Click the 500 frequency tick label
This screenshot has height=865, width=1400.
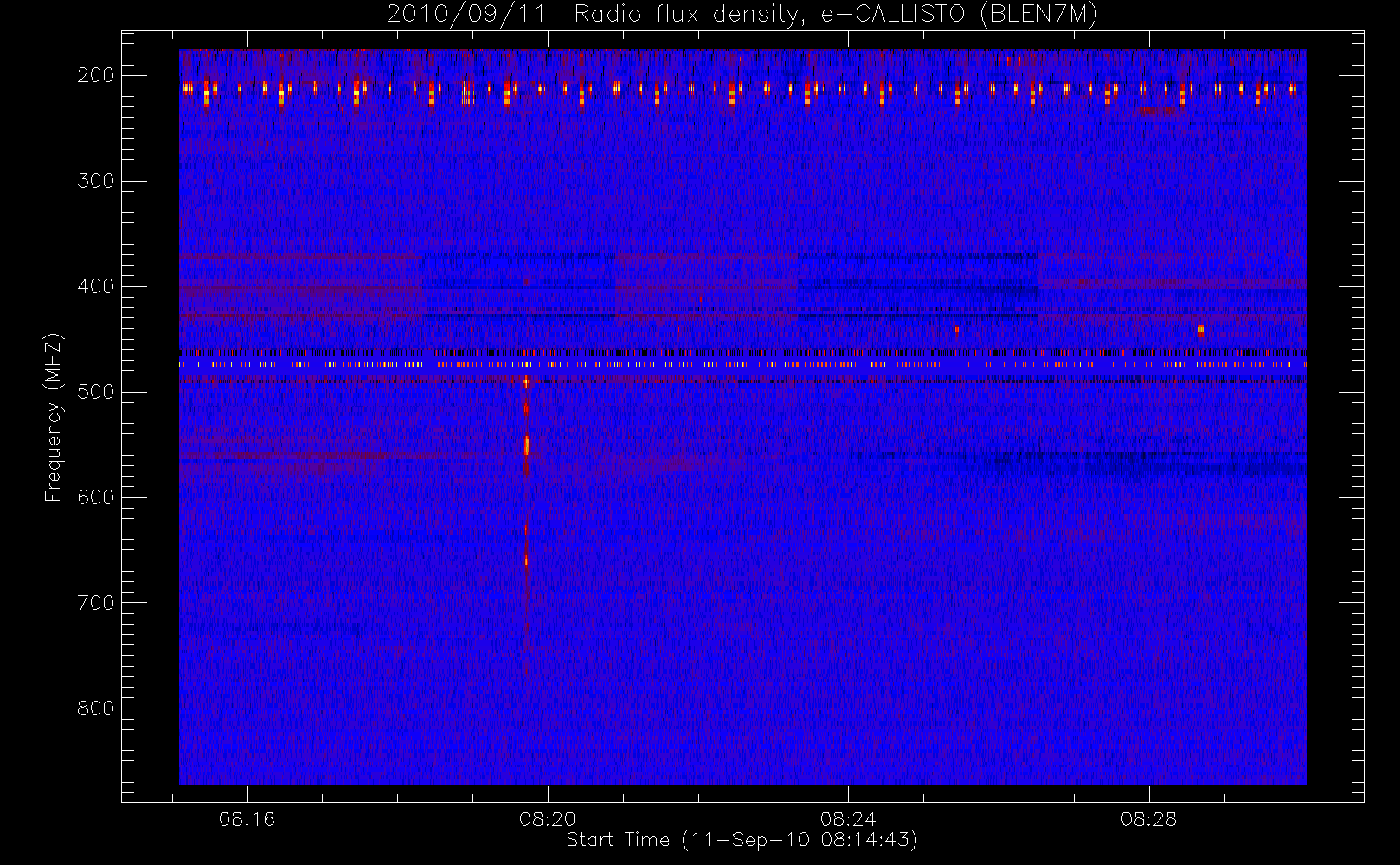96,392
